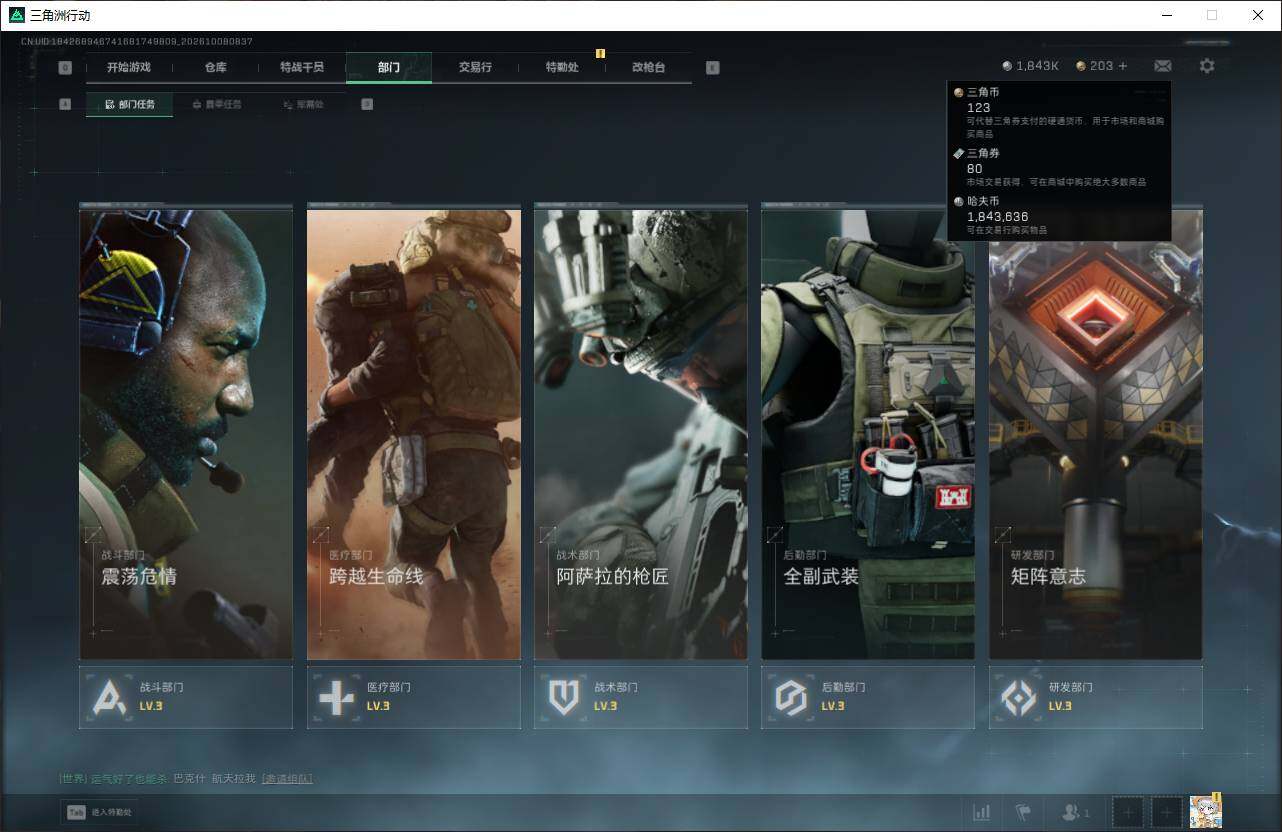Click the 研发部门 diamond icon
This screenshot has width=1282, height=832.
pos(1019,697)
